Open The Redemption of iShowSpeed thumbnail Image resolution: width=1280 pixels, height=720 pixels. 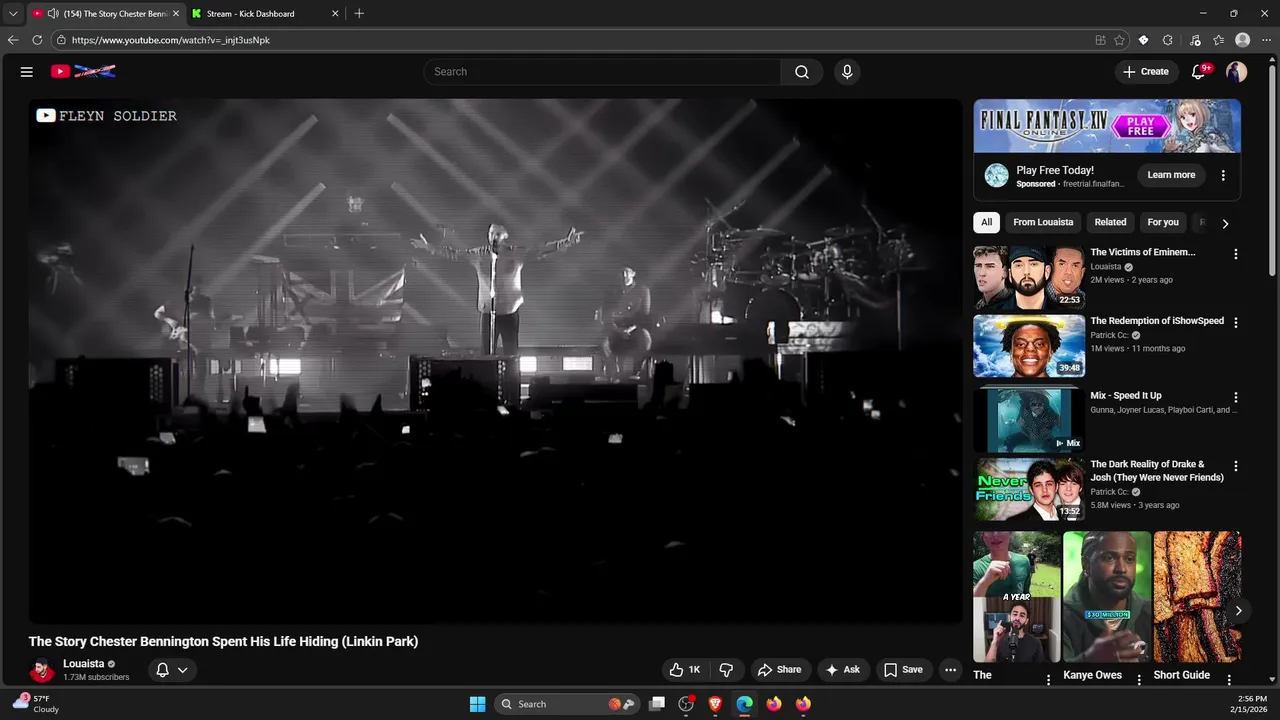tap(1029, 346)
